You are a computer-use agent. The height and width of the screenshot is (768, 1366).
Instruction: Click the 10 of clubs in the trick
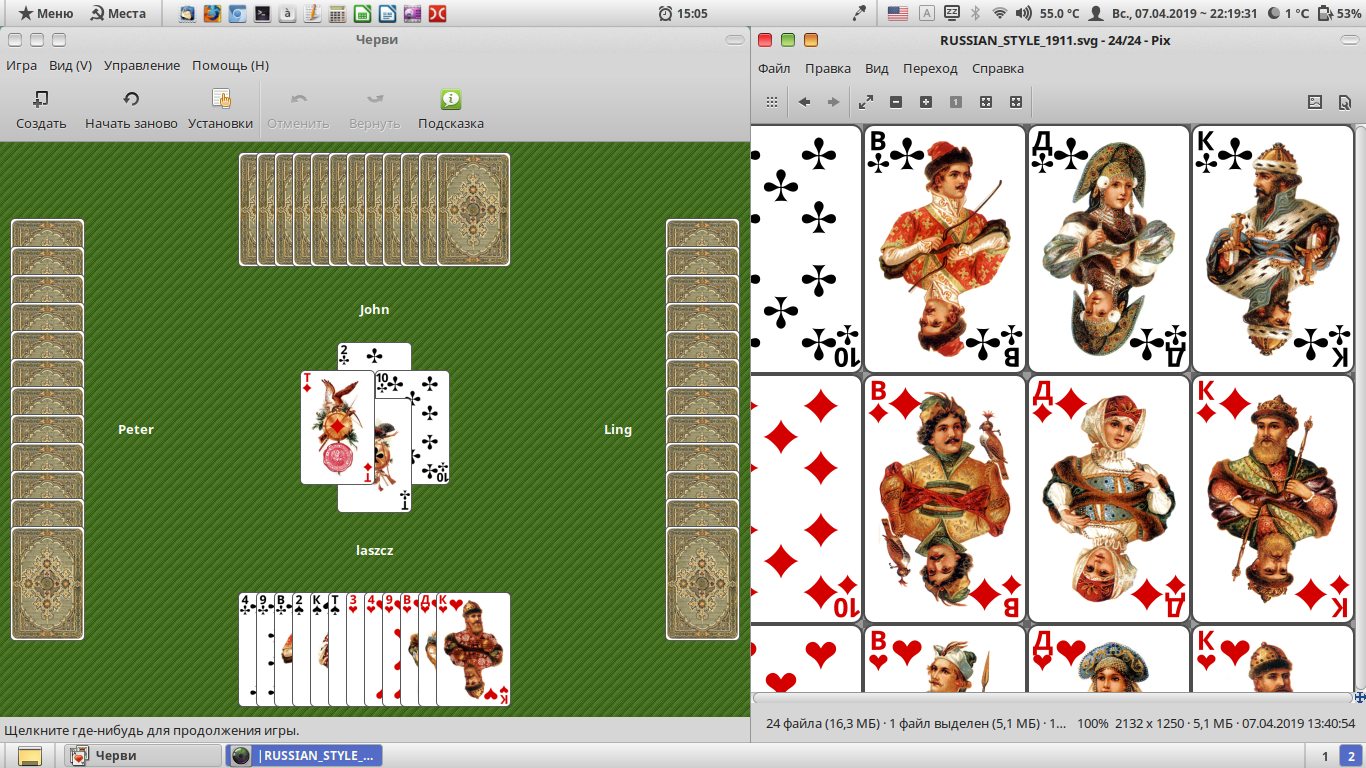430,427
